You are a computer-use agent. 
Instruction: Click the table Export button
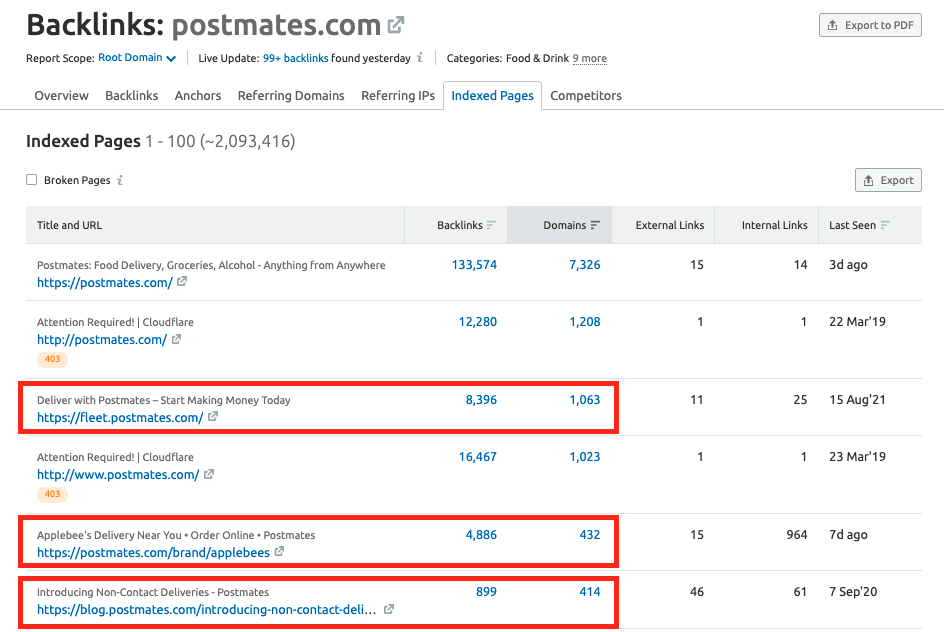coord(888,180)
